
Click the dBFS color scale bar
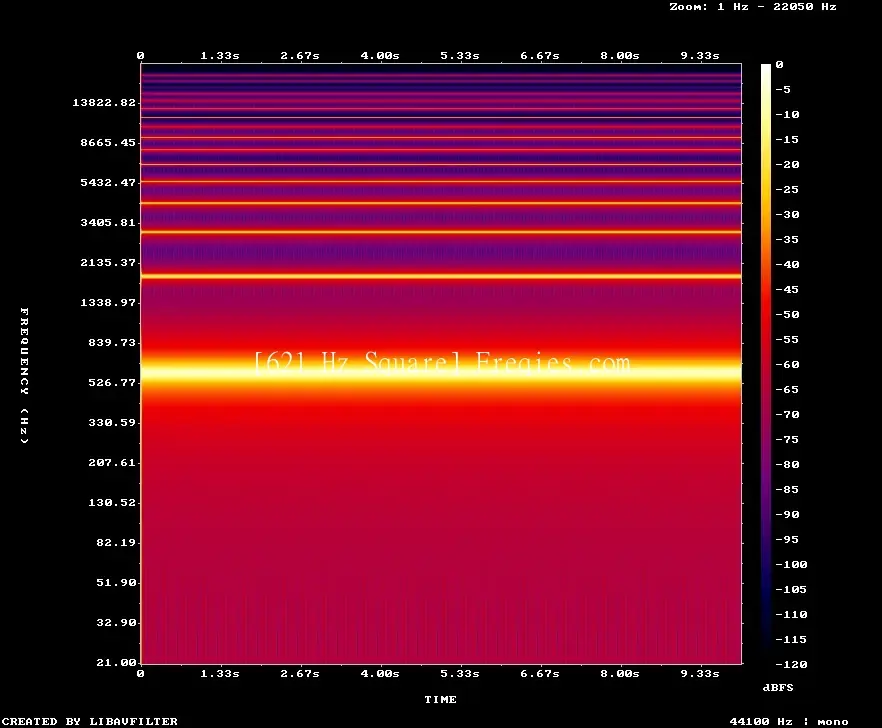(766, 364)
